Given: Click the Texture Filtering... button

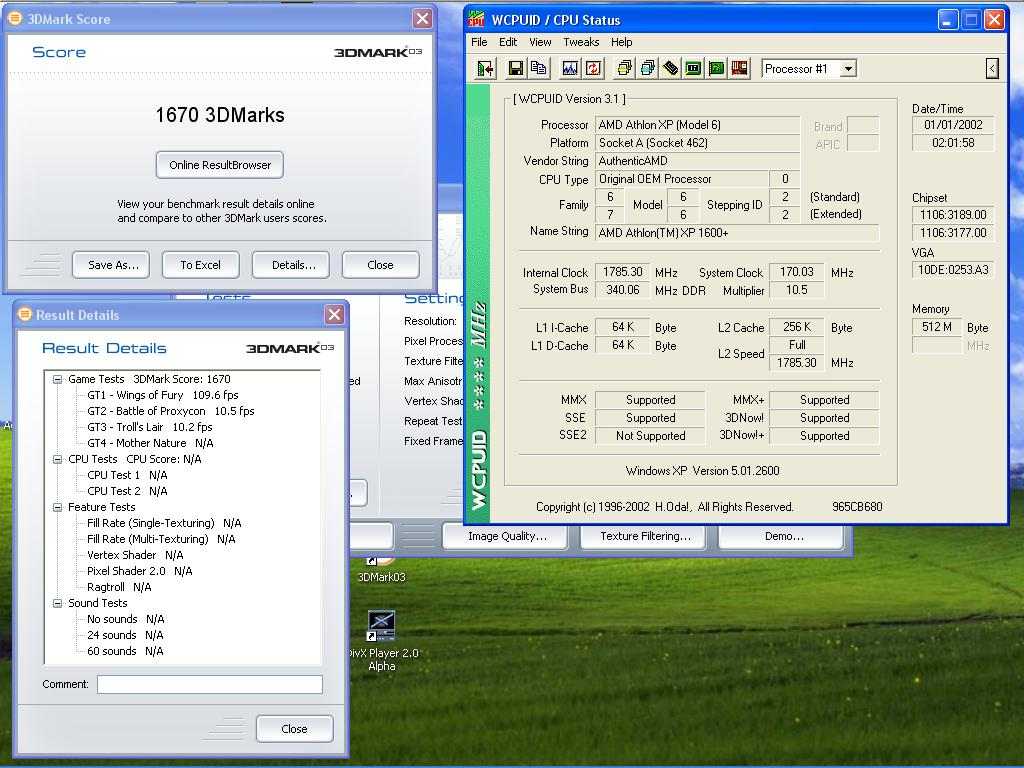Looking at the screenshot, I should [645, 536].
